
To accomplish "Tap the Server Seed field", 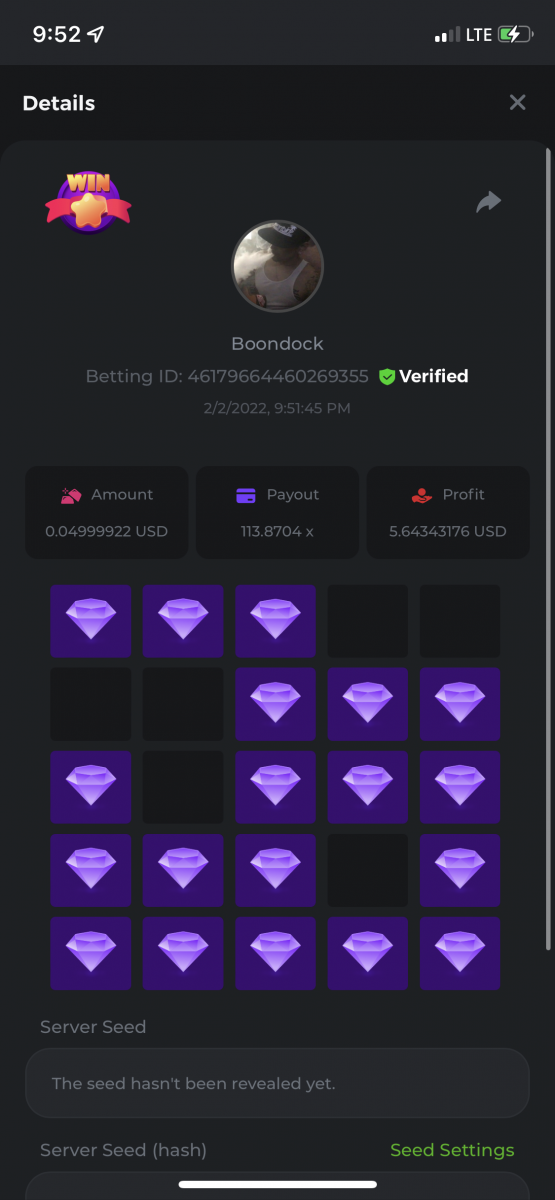I will coord(277,1083).
